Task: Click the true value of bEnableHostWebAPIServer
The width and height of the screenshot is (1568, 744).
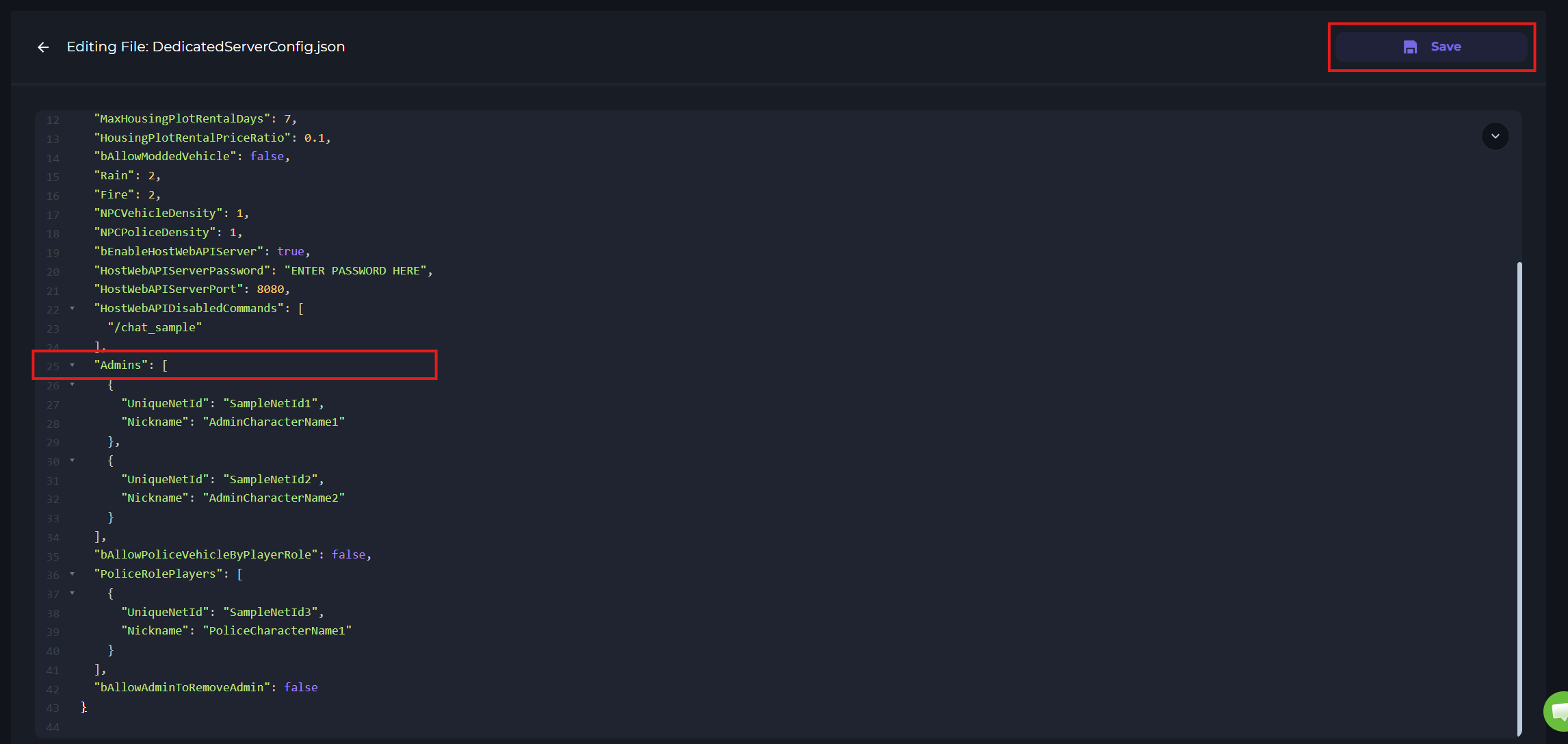Action: [x=291, y=252]
